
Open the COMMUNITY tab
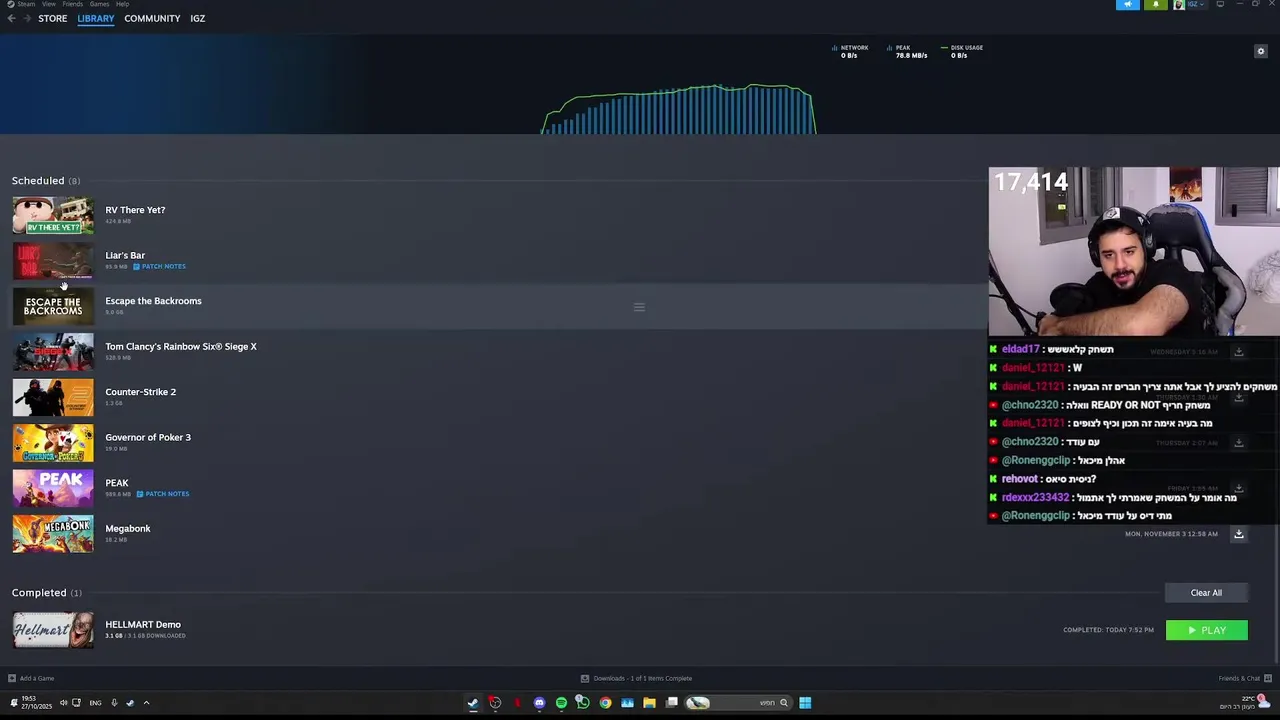[x=152, y=18]
